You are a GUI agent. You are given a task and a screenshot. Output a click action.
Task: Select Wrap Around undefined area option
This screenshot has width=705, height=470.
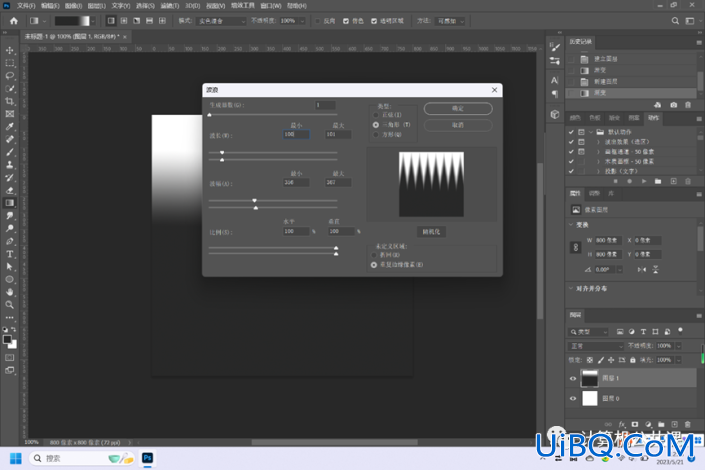coord(374,255)
